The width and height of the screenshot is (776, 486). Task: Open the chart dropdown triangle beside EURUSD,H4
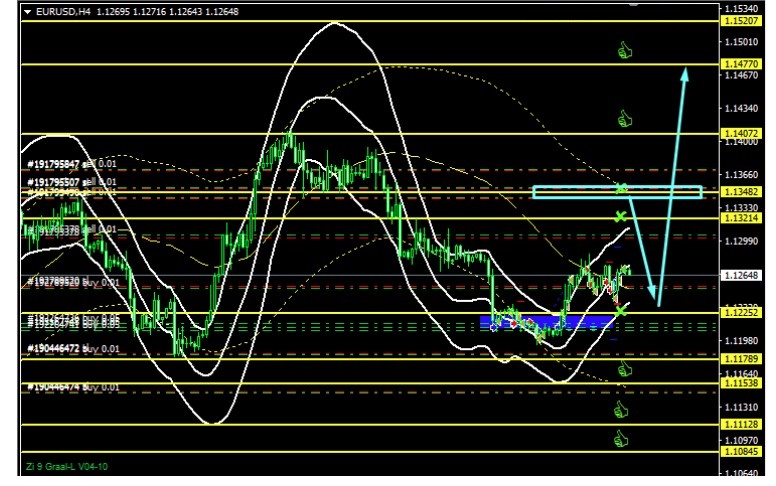pos(27,11)
